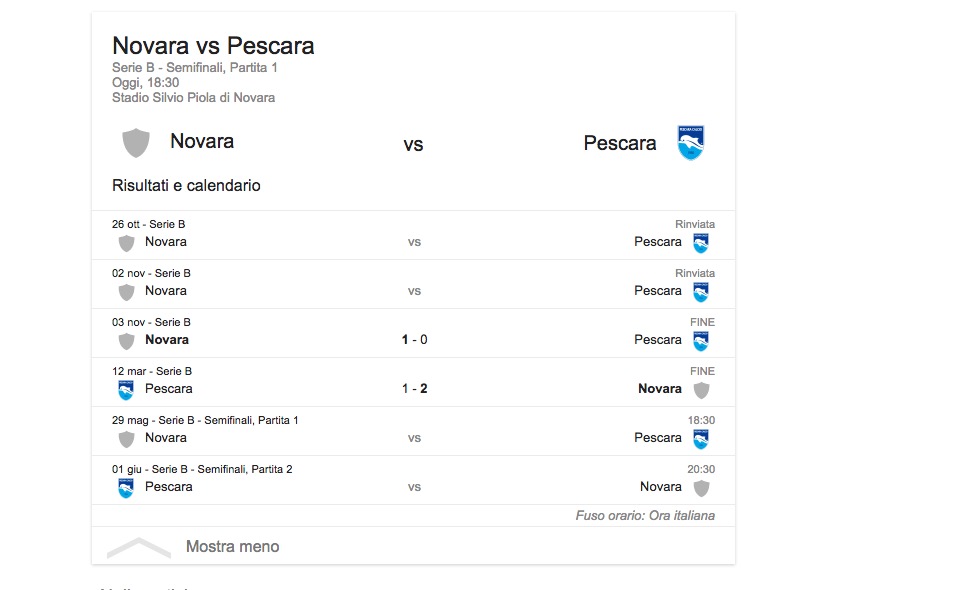Click Novara shield in 12 mar match row
Image resolution: width=960 pixels, height=590 pixels.
point(701,390)
